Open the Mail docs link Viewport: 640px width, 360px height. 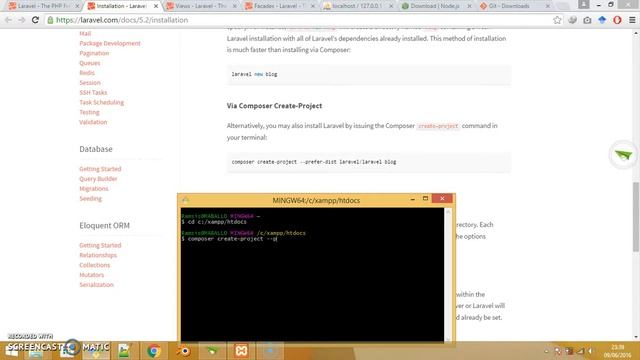[85, 33]
